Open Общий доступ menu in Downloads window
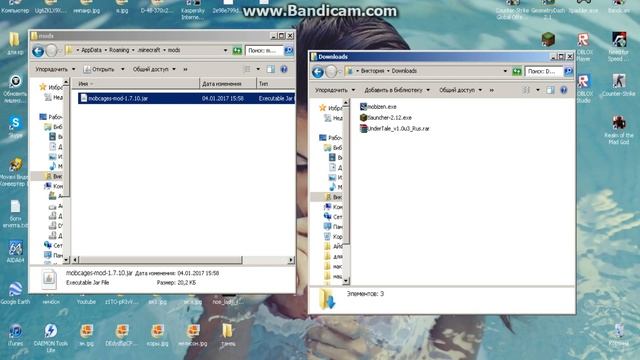 click(460, 90)
